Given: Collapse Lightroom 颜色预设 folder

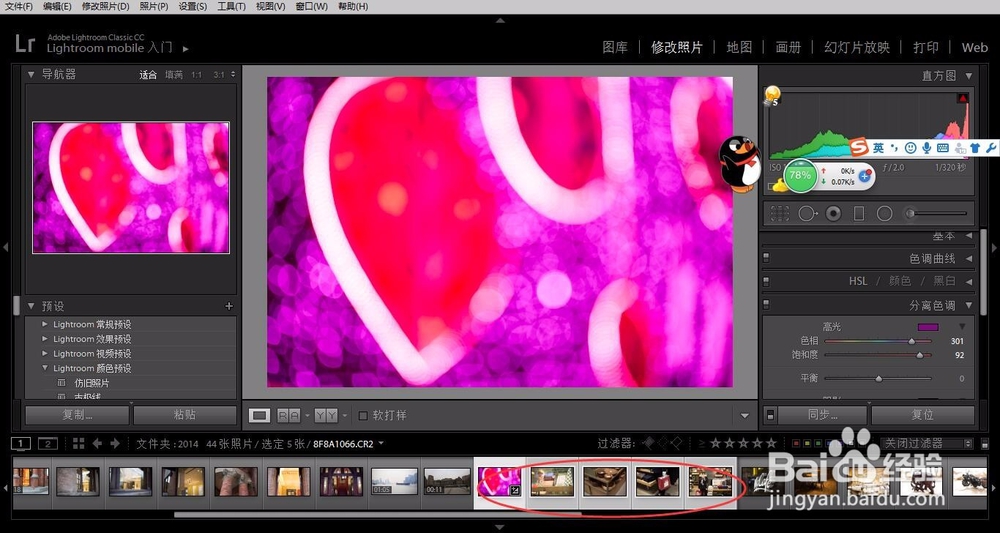Looking at the screenshot, I should click(45, 369).
